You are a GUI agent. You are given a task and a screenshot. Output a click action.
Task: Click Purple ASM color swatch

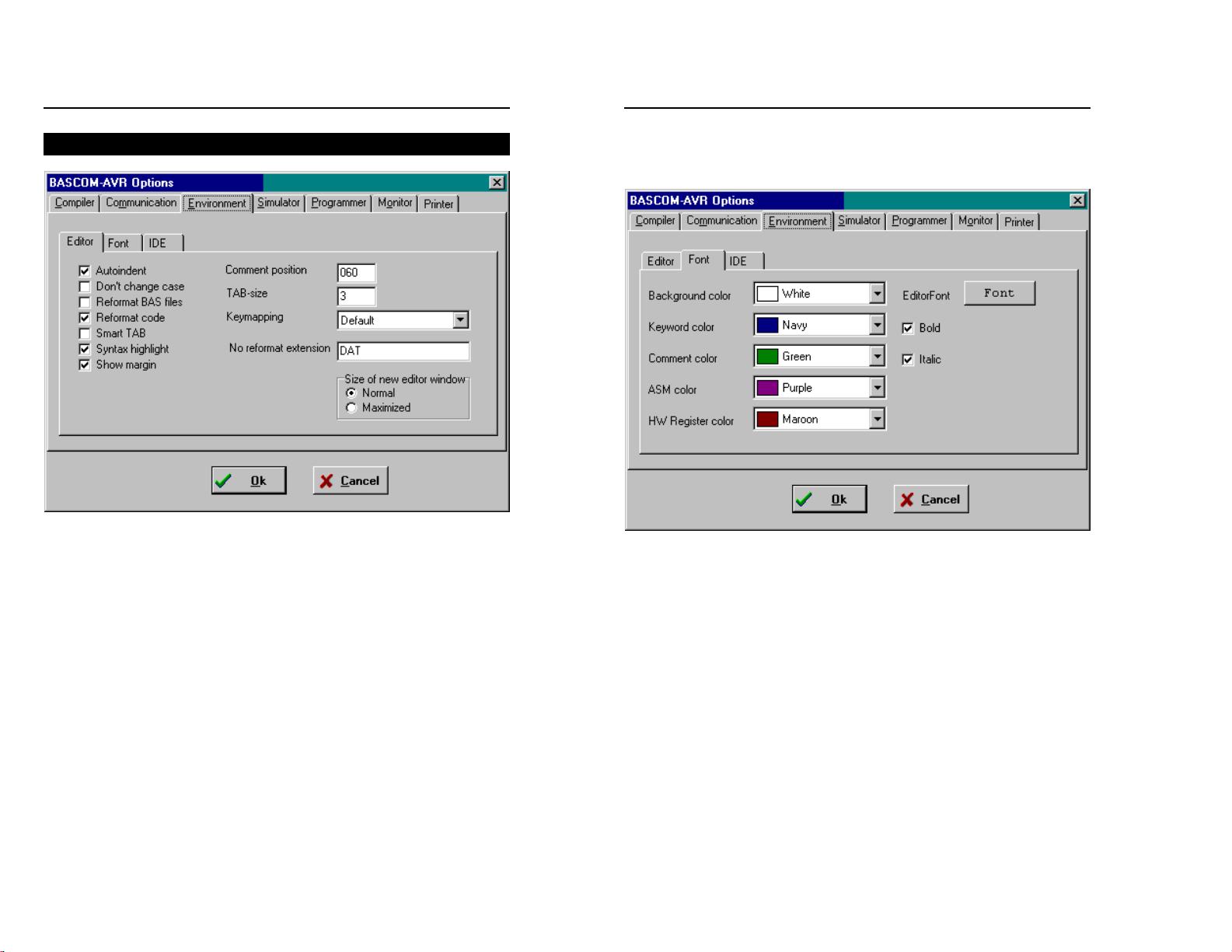(767, 388)
